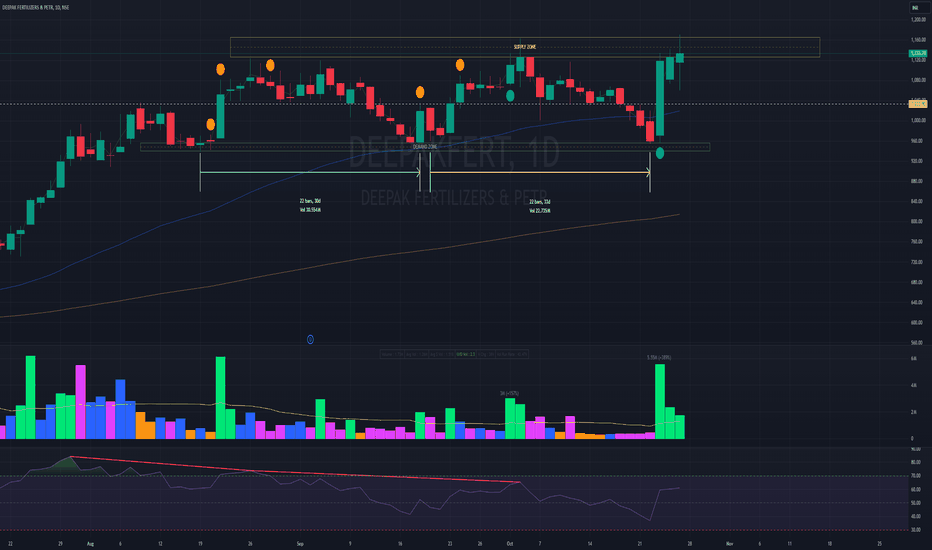Click date label 28 on the time axis
Image resolution: width=932 pixels, height=550 pixels.
click(689, 543)
